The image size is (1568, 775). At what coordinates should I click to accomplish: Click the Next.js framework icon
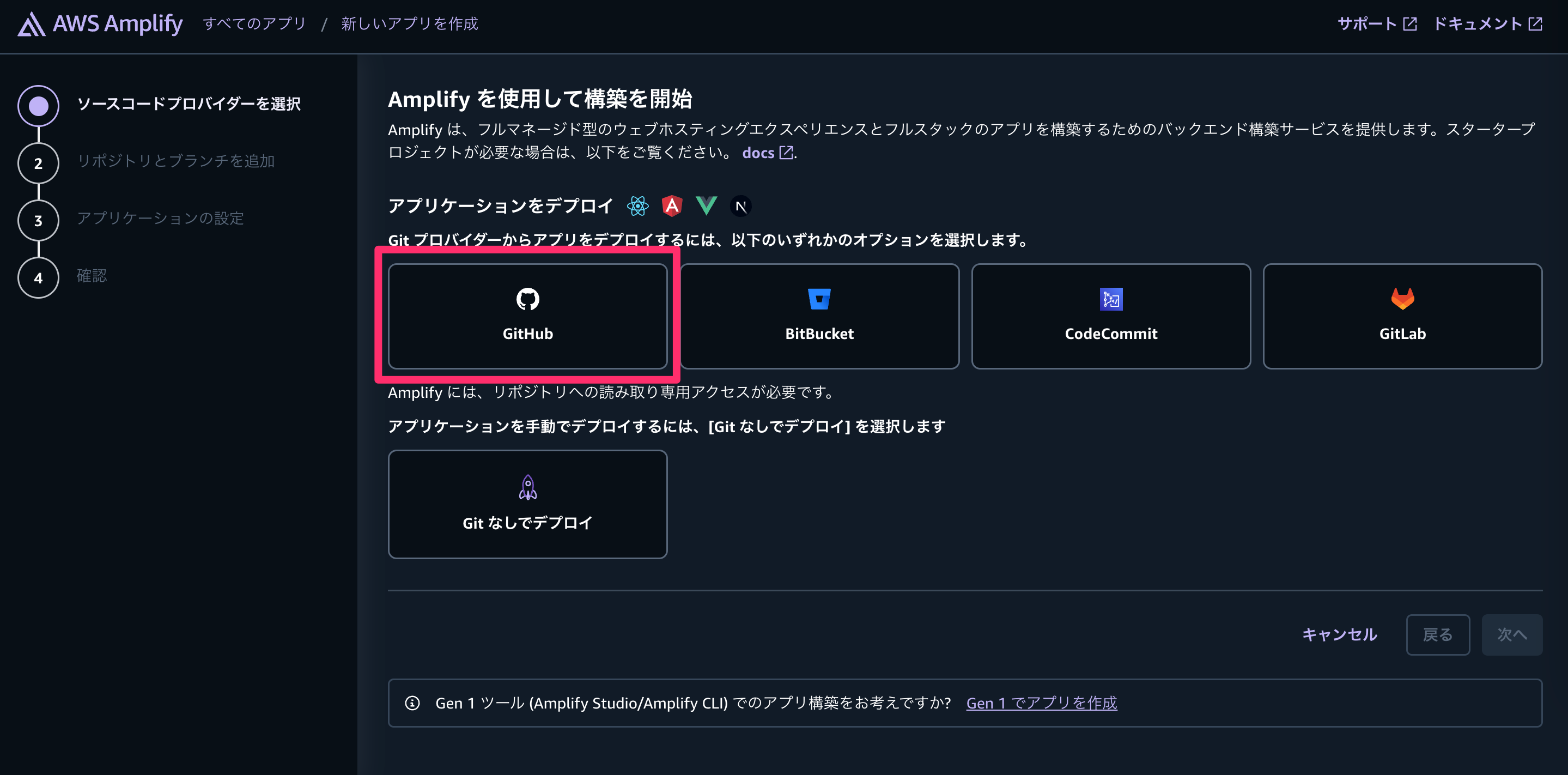(741, 207)
